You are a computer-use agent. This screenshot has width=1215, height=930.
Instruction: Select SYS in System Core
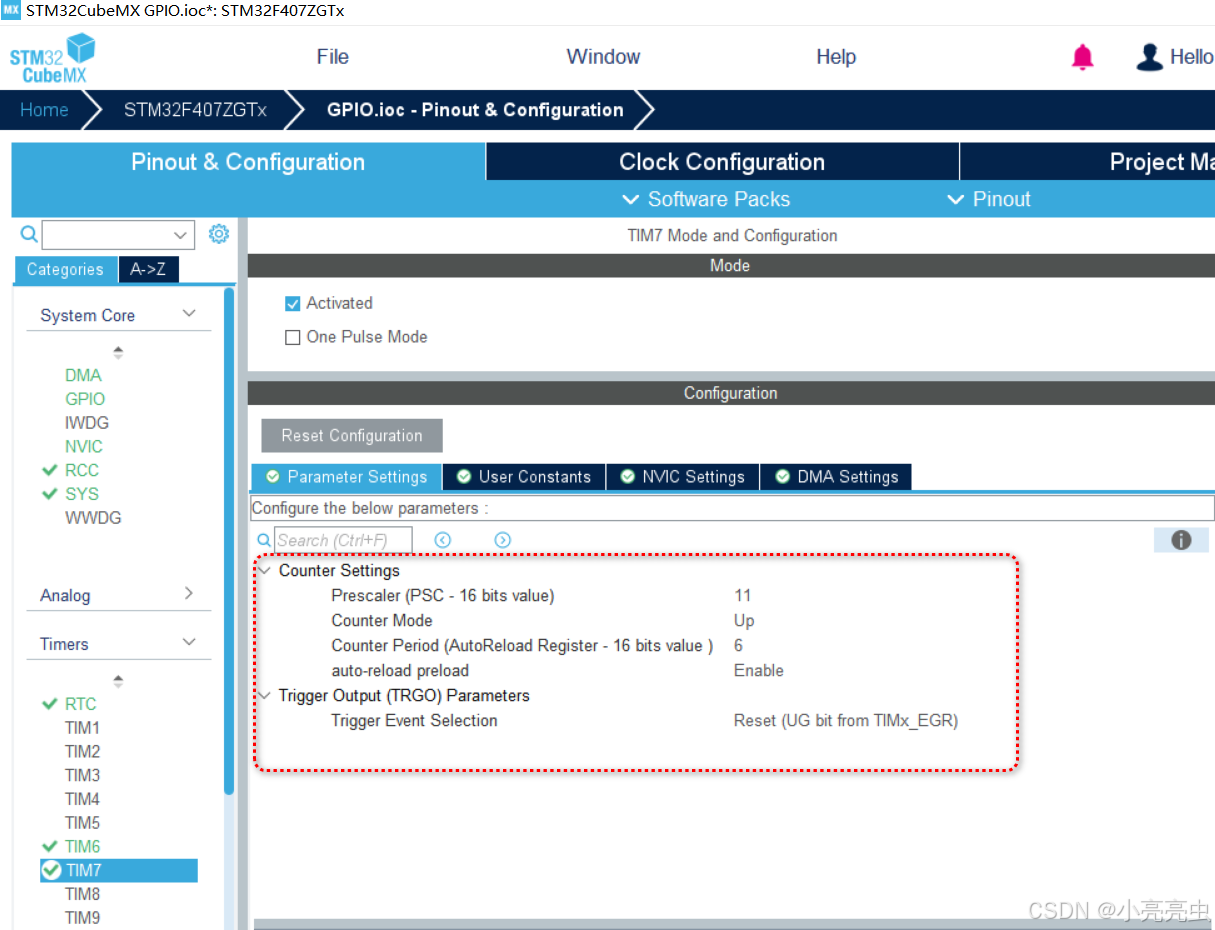click(x=82, y=494)
